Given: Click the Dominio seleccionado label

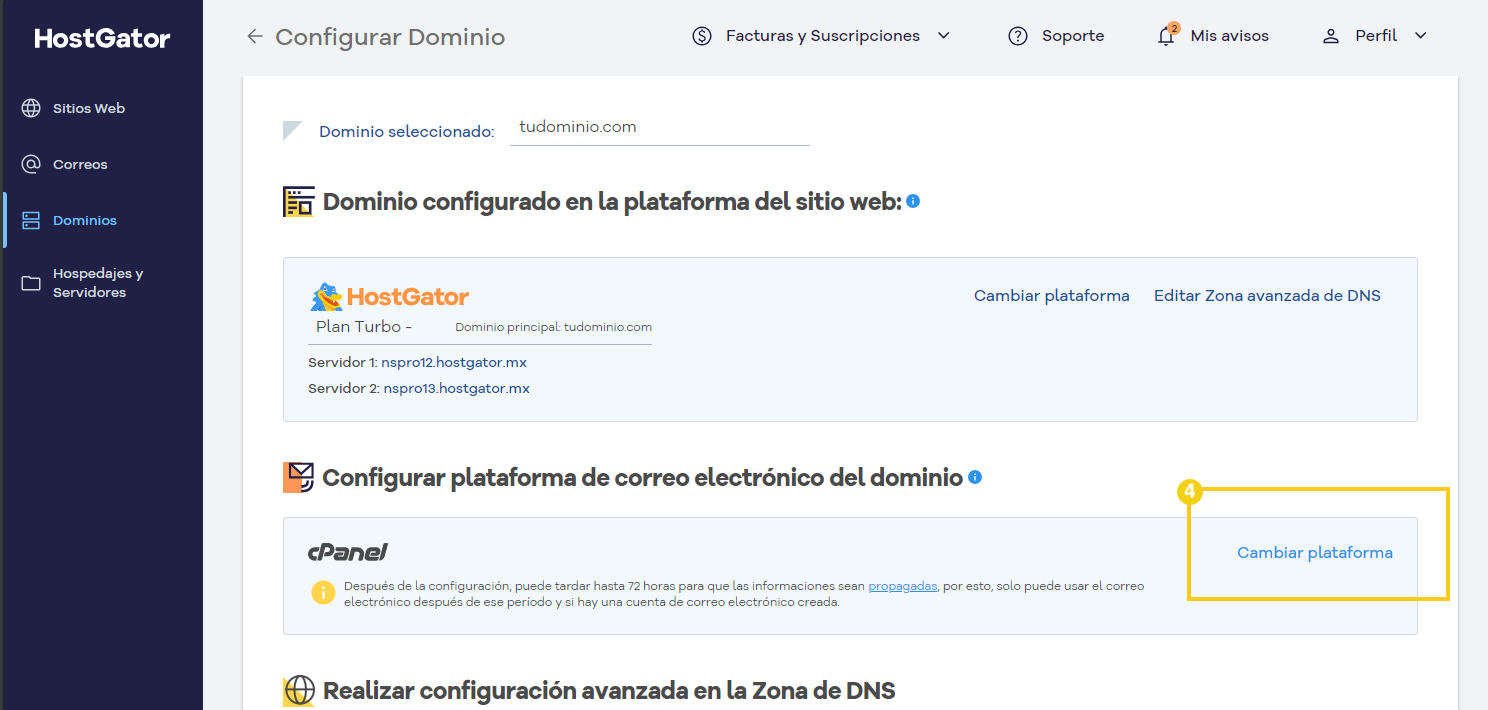Looking at the screenshot, I should 407,132.
